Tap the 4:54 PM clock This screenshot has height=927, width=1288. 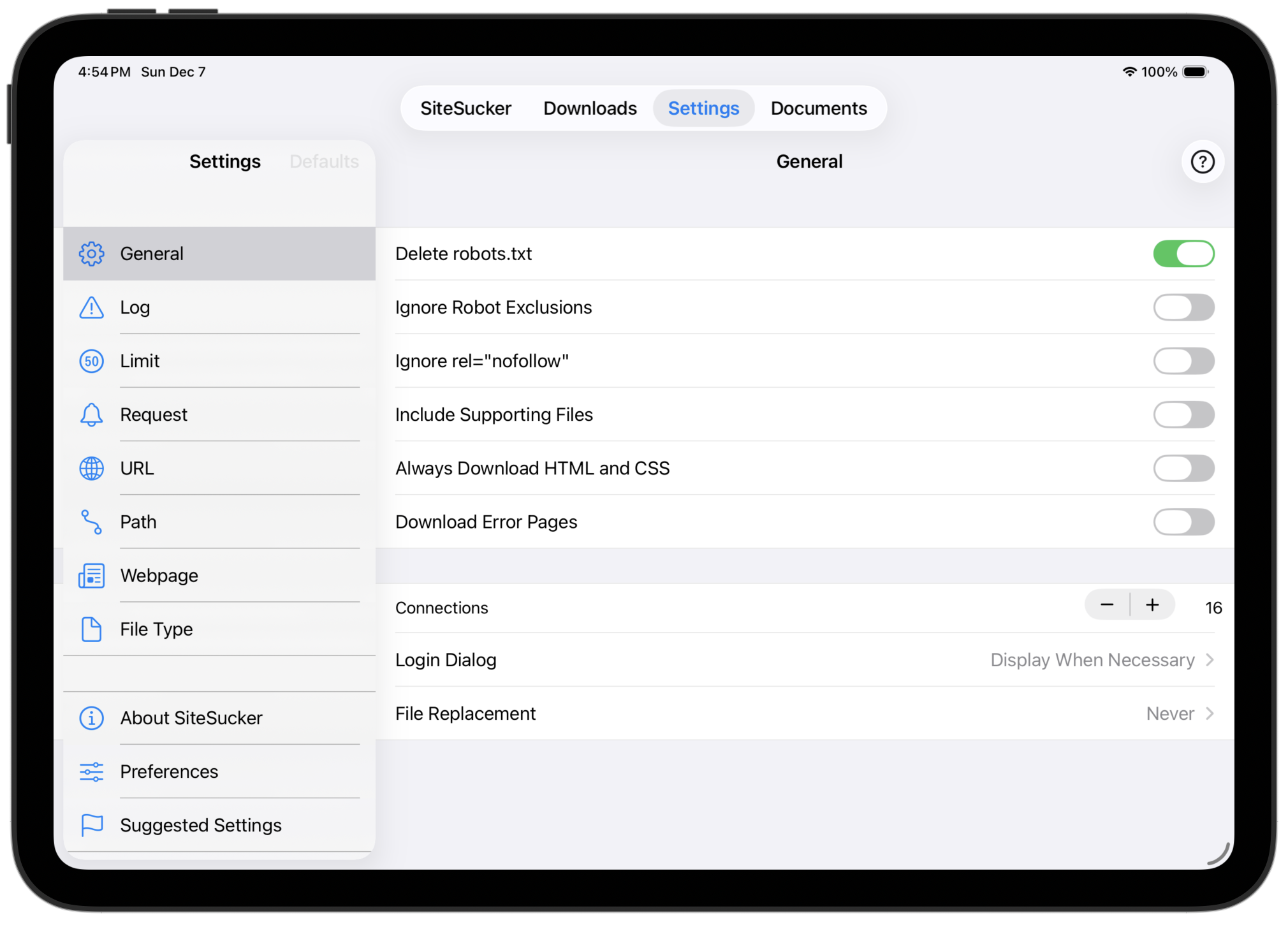point(105,71)
